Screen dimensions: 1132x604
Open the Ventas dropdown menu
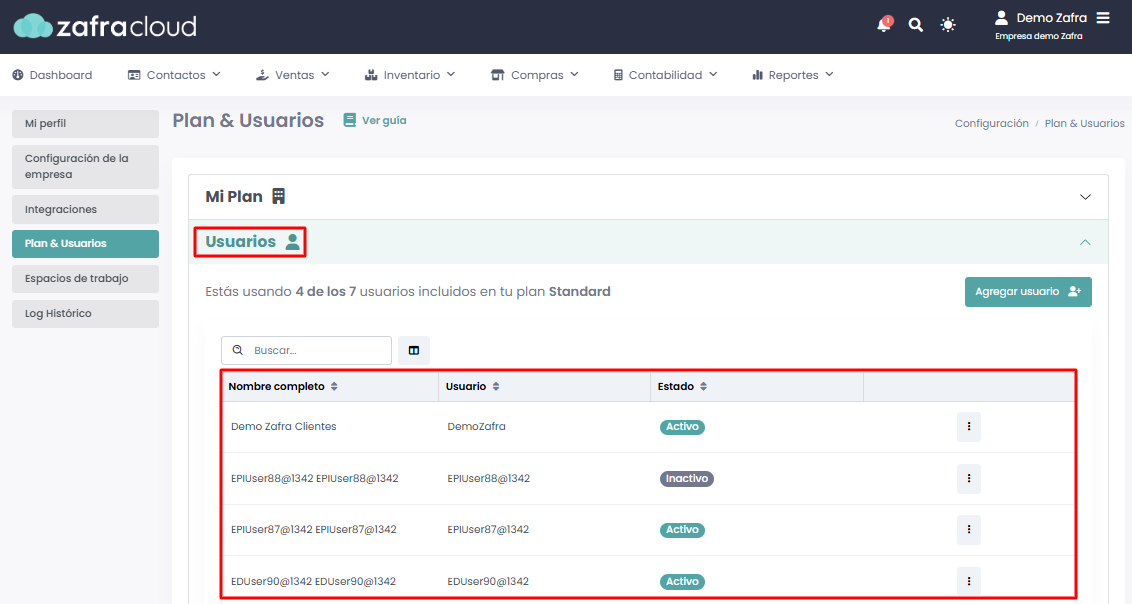point(293,75)
